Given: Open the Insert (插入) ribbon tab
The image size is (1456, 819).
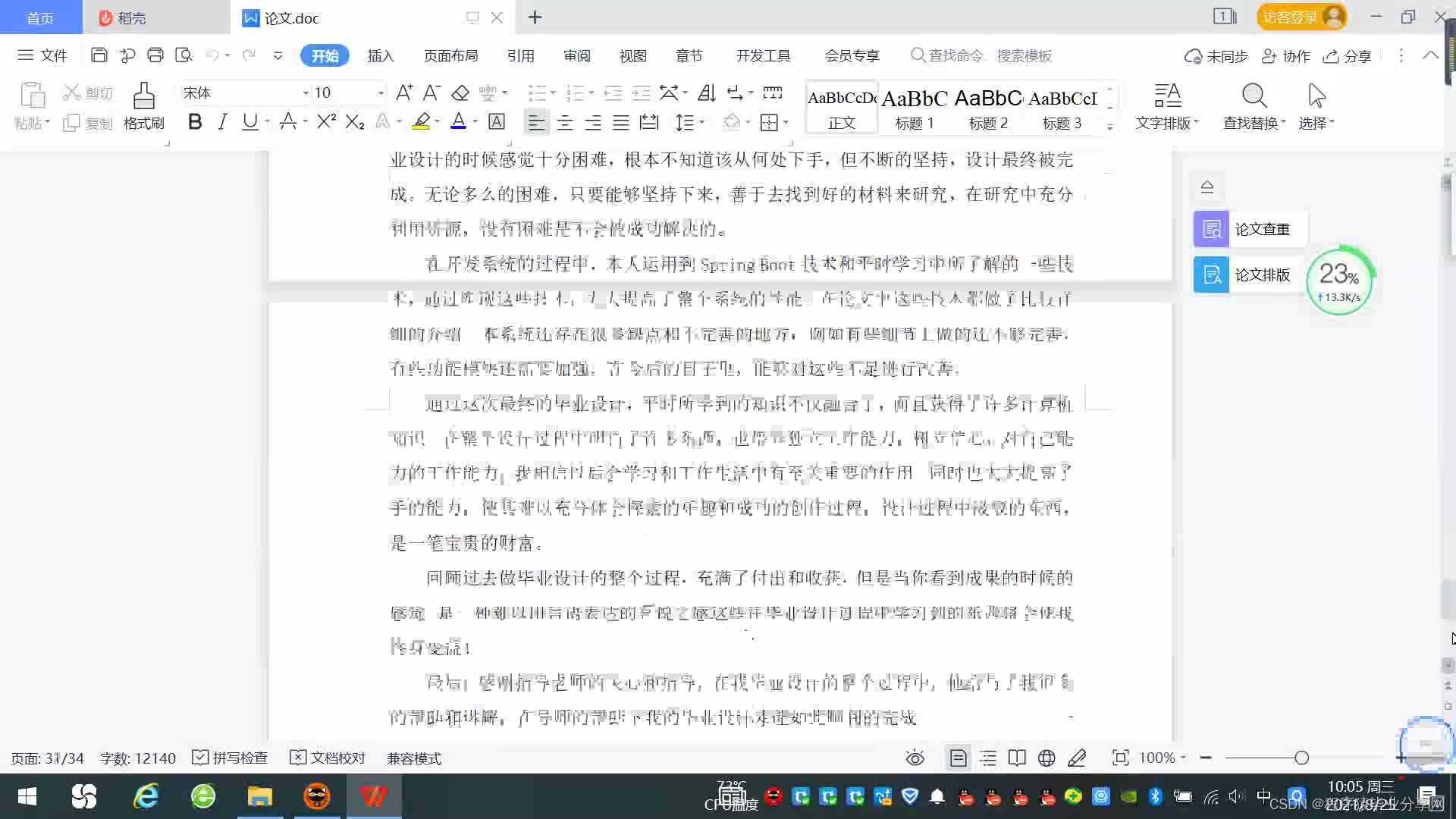Looking at the screenshot, I should pos(381,55).
